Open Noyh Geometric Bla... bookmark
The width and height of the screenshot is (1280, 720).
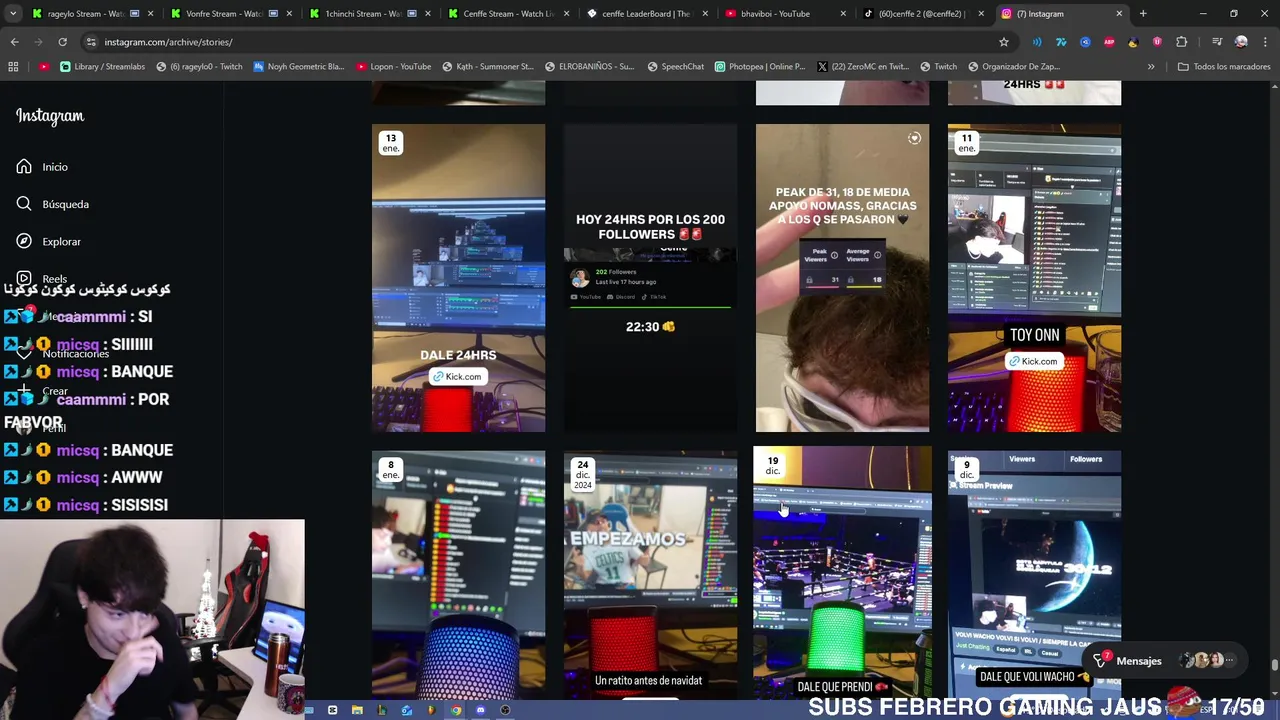[298, 67]
